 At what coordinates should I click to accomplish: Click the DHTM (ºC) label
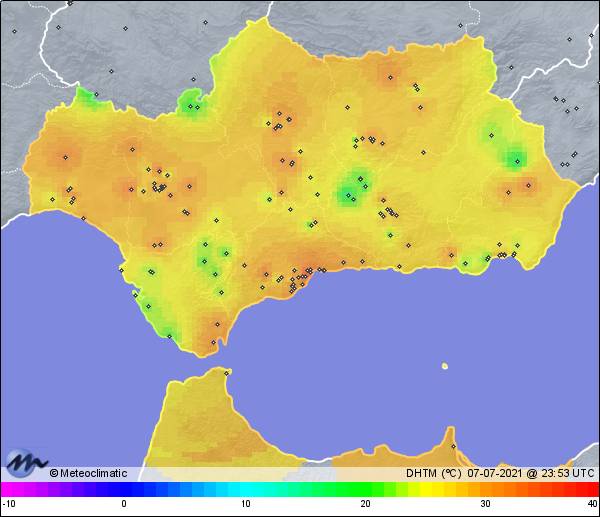pos(434,473)
